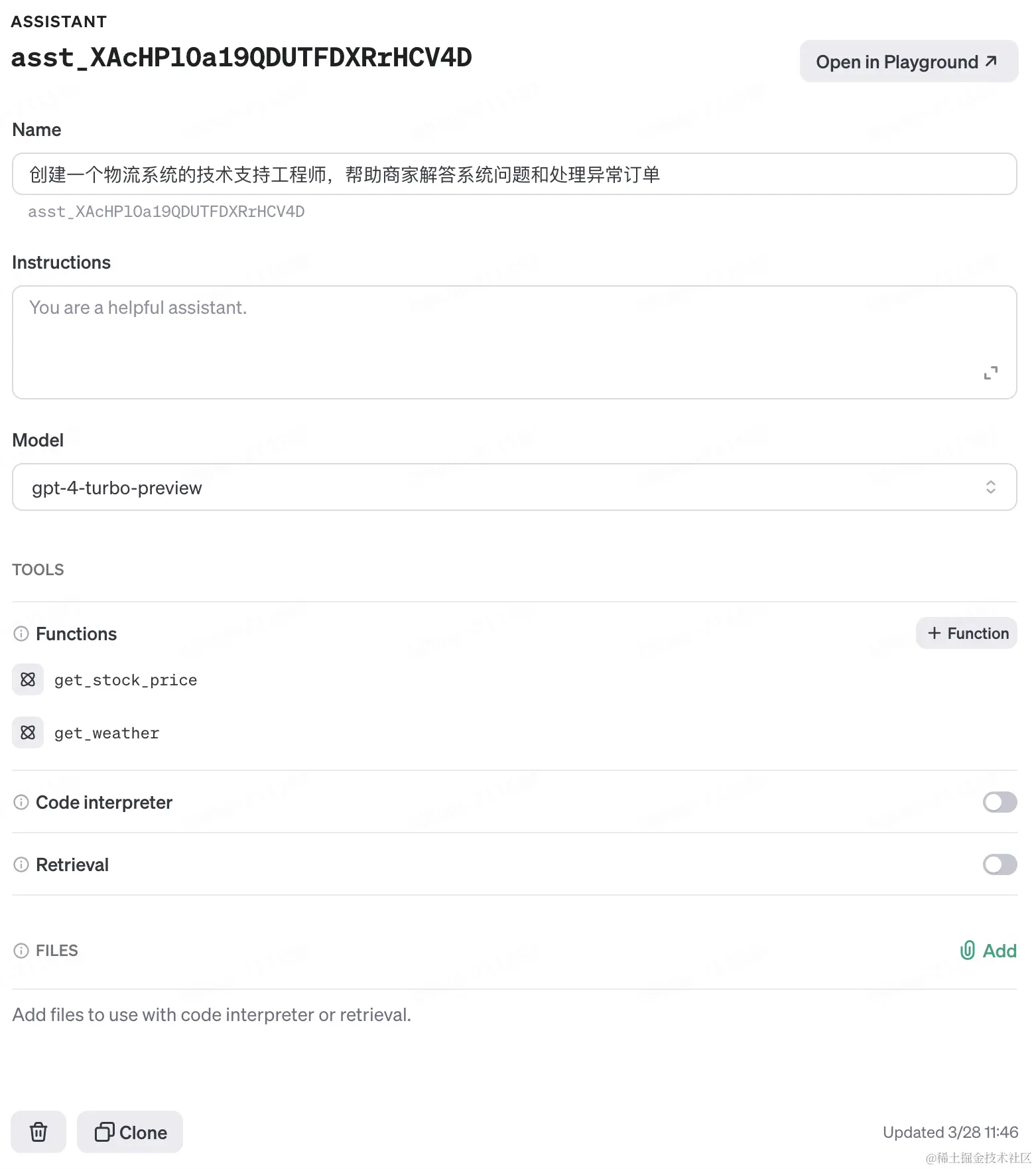Expand the Instructions box with corner icon
Screen dimensions: 1036x1169
click(991, 373)
